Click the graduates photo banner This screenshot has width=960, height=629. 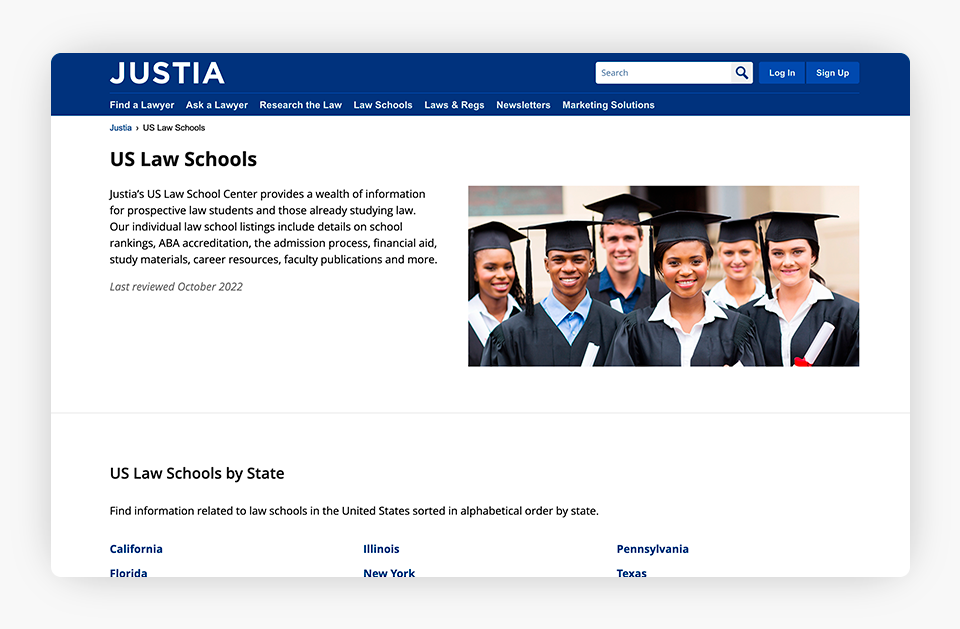[663, 276]
